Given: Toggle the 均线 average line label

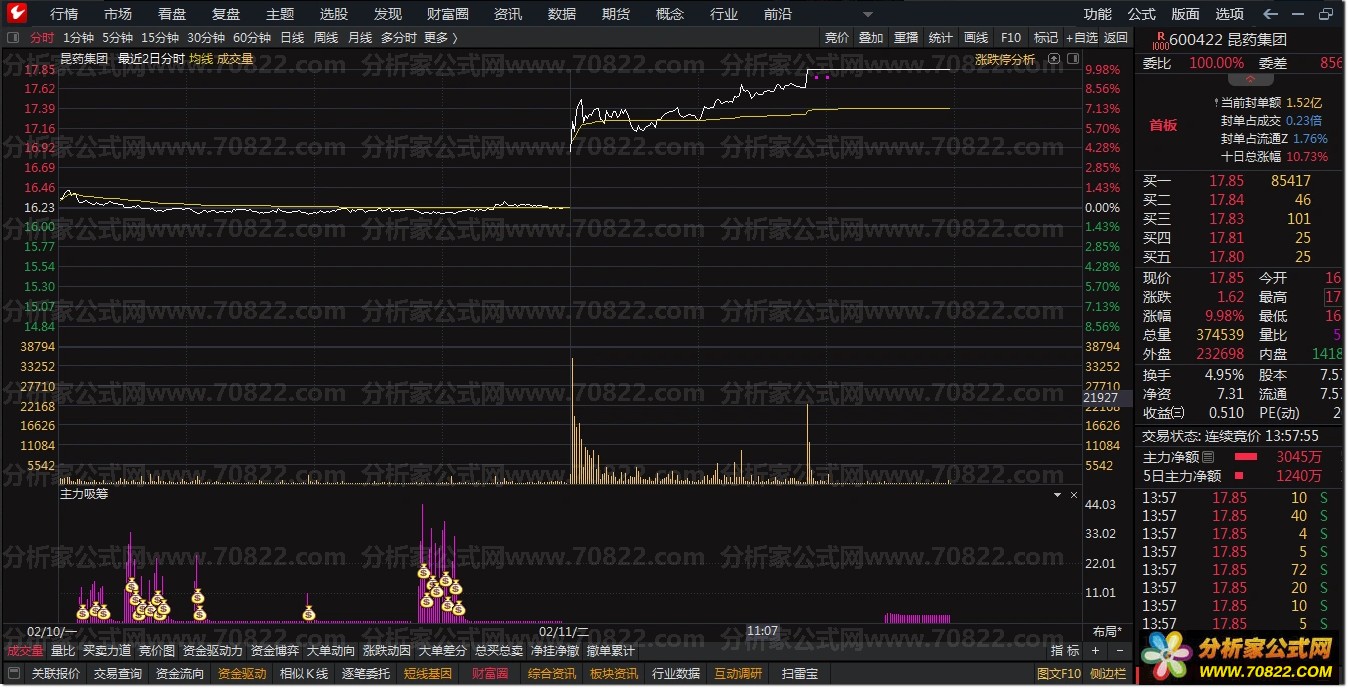Looking at the screenshot, I should point(201,59).
